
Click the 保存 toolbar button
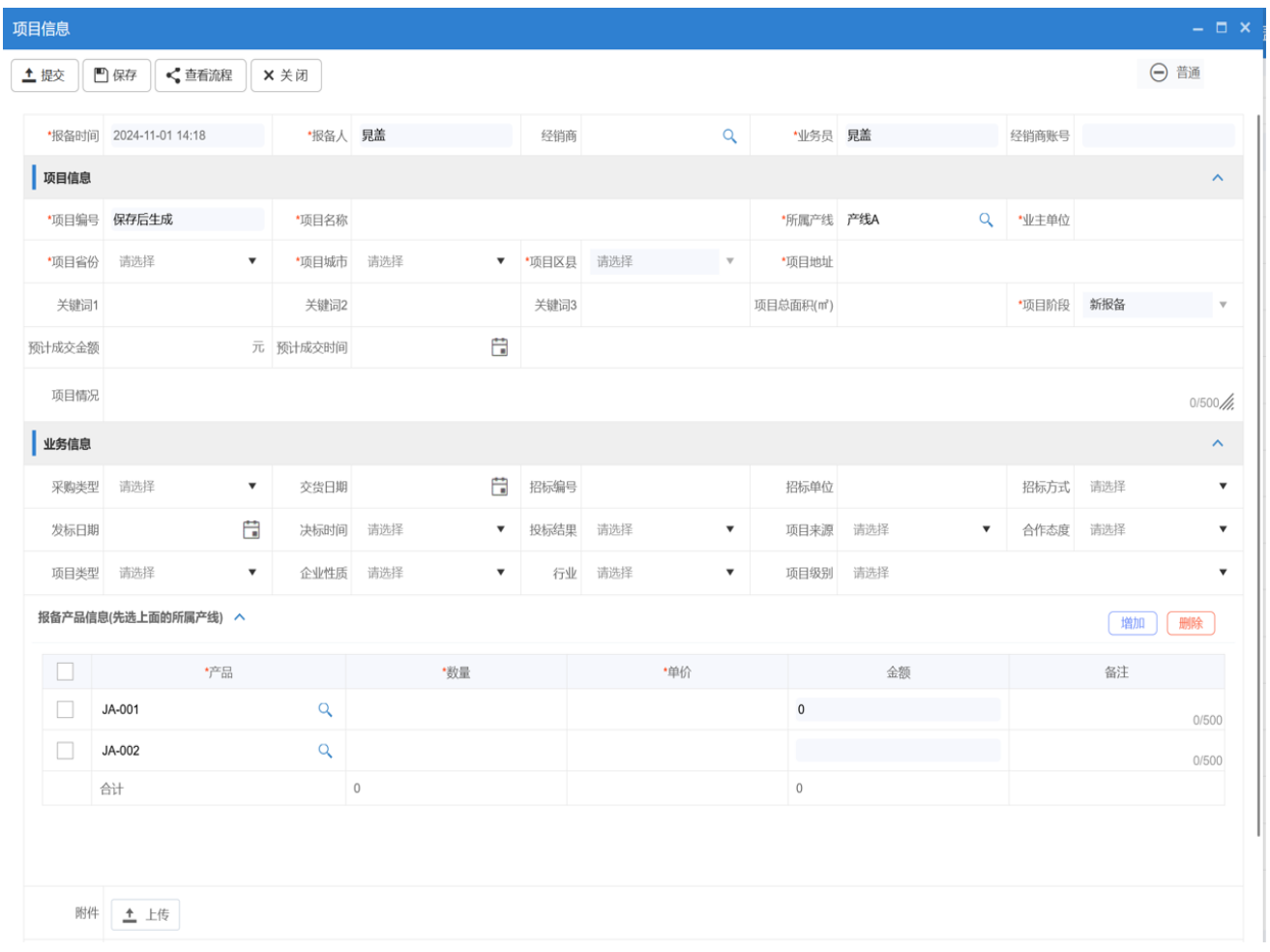click(x=116, y=75)
